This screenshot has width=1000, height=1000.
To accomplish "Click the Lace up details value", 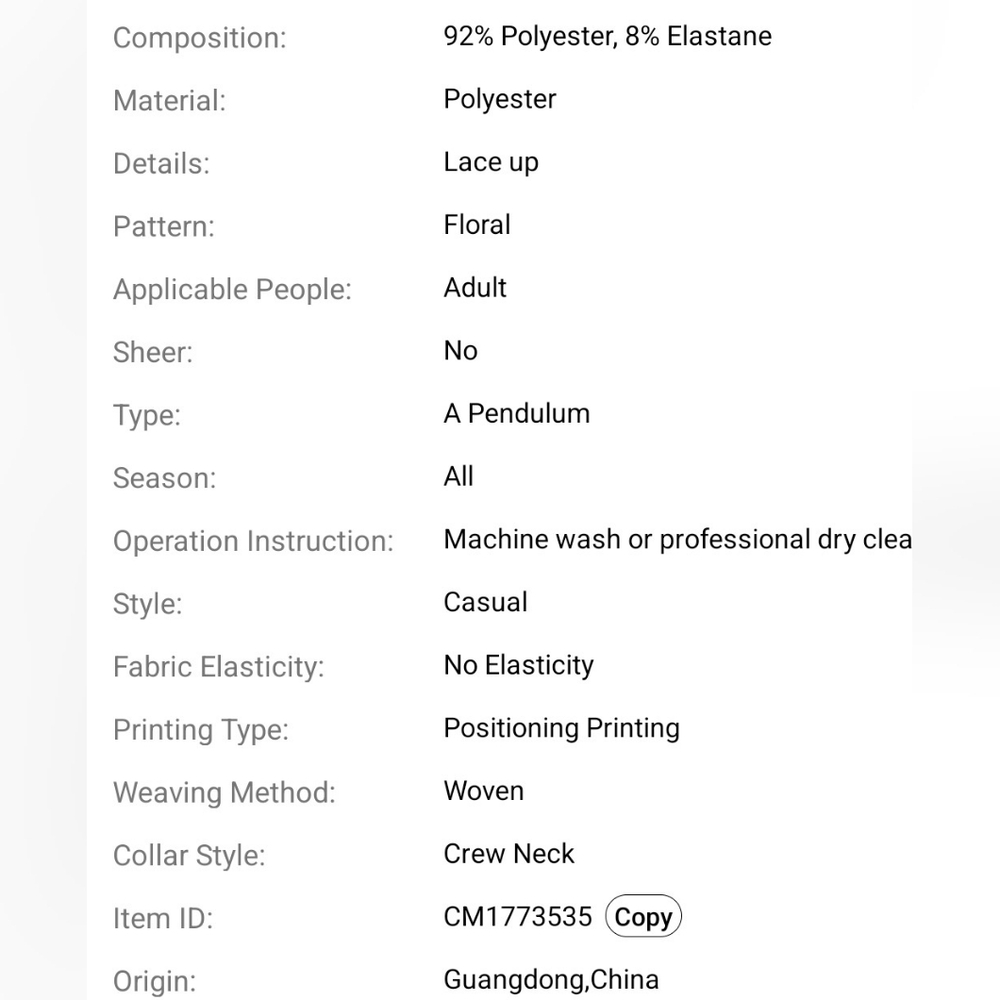I will 491,163.
